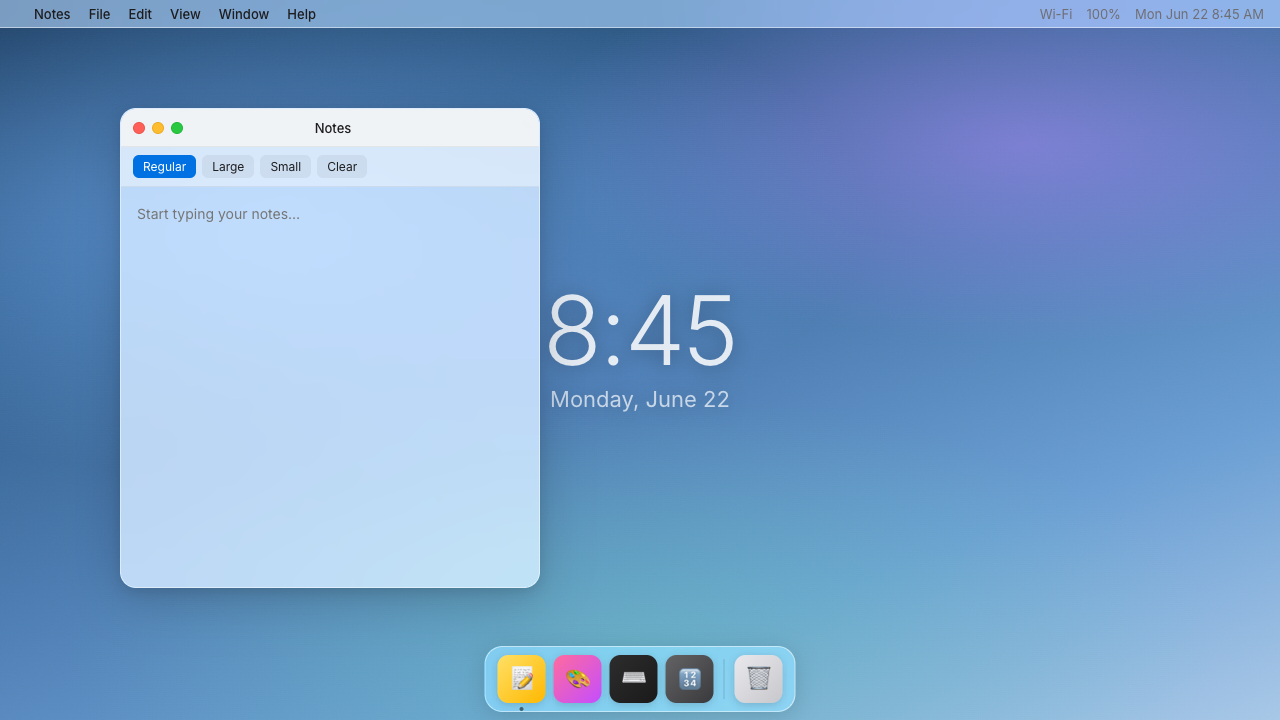Click the Notes window title text
1280x720 pixels.
(333, 128)
